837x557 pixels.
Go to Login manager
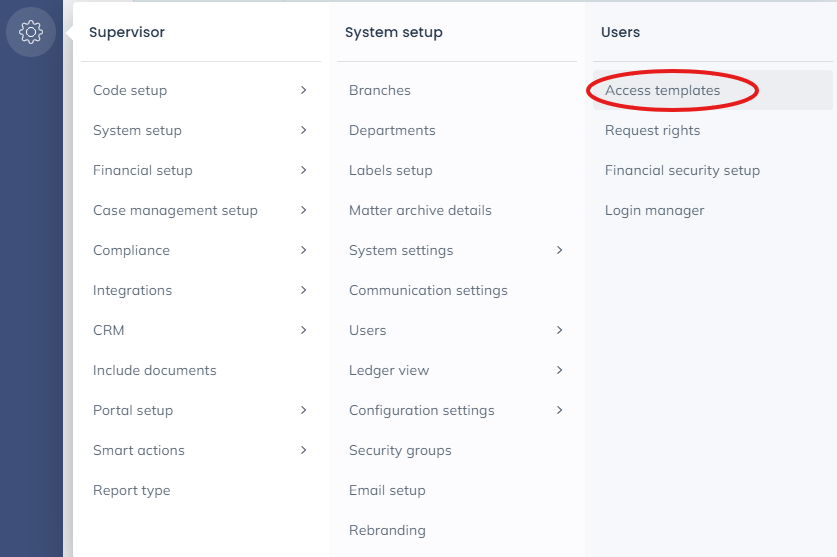click(x=654, y=210)
